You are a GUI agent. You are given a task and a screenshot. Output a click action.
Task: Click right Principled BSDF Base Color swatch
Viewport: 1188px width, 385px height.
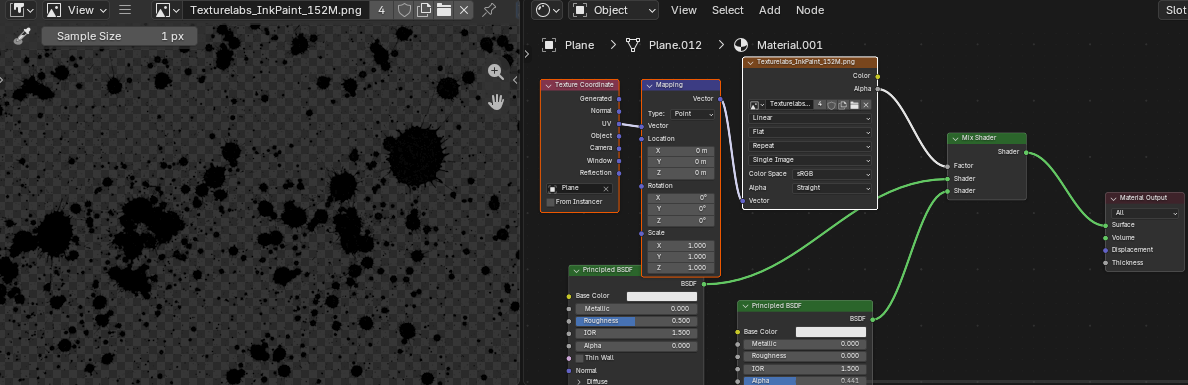830,332
